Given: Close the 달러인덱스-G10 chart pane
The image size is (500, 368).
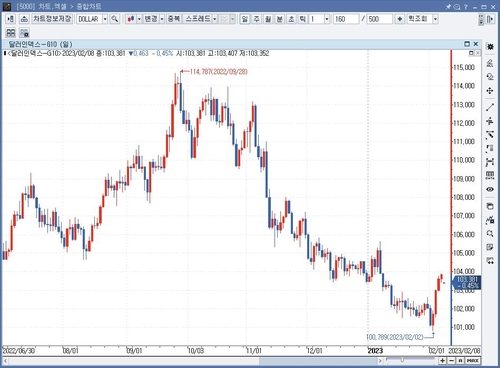Looking at the screenshot, I should click(476, 44).
